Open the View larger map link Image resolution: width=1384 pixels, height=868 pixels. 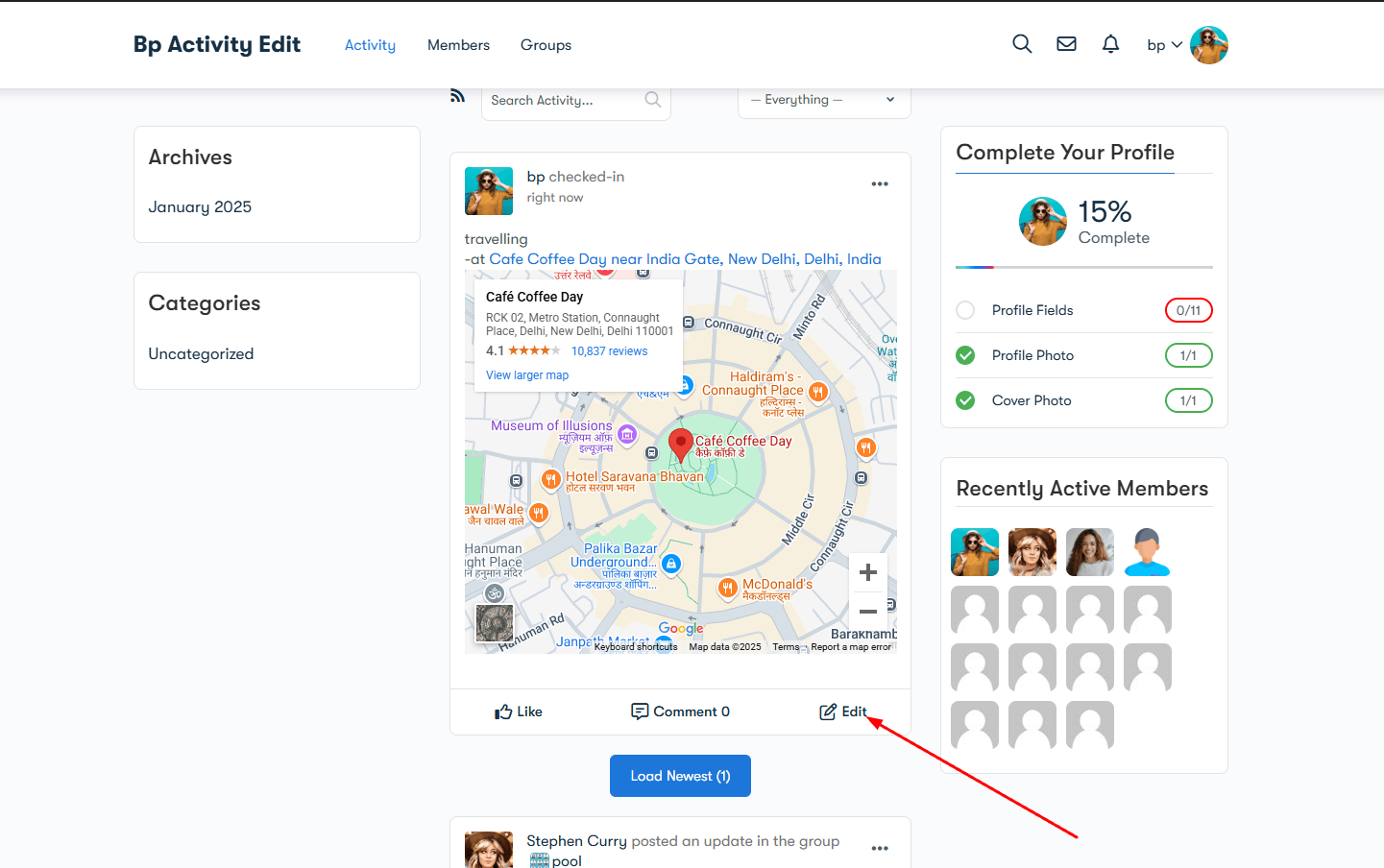coord(526,375)
